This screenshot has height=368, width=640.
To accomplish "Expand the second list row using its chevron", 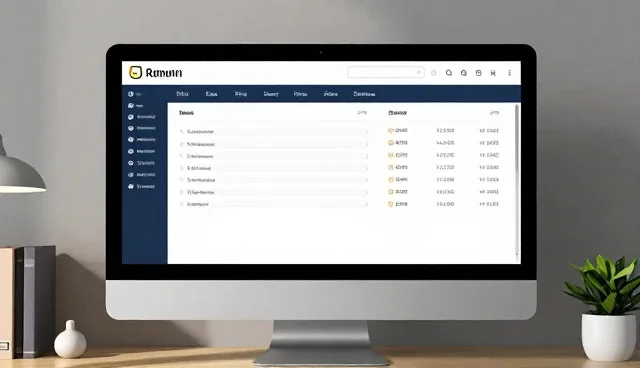I will click(x=366, y=144).
